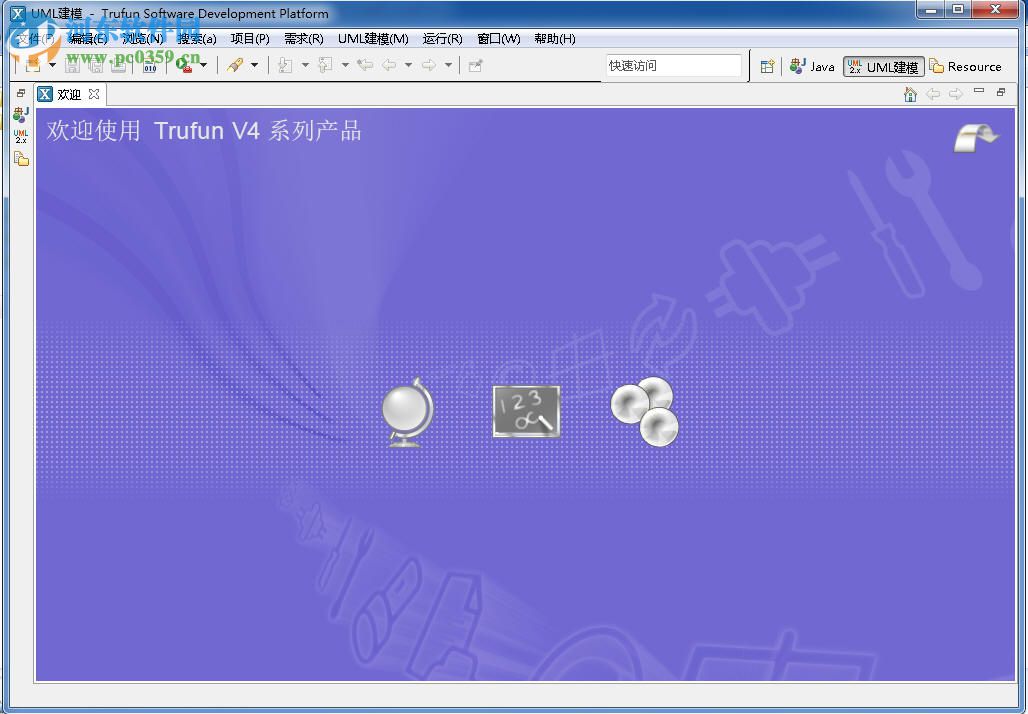This screenshot has height=714, width=1028.
Task: Open the 文件(F) menu
Action: point(35,39)
